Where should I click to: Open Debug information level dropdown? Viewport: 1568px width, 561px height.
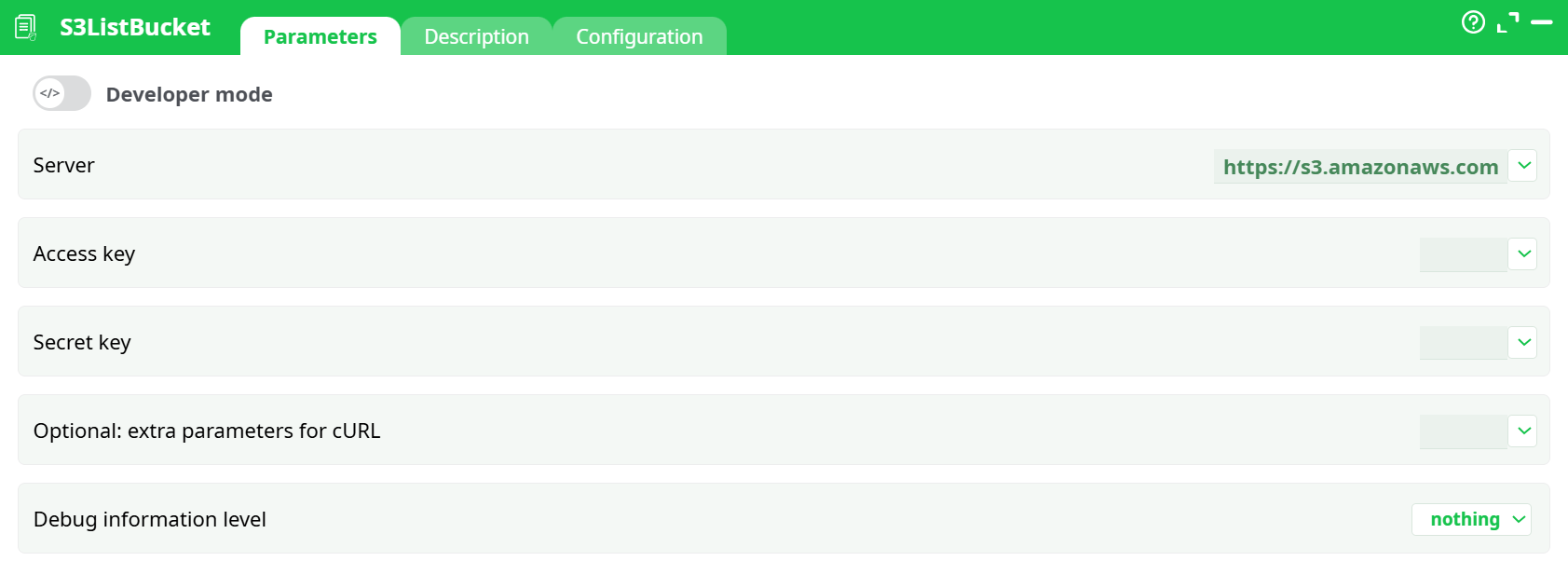tap(1471, 519)
